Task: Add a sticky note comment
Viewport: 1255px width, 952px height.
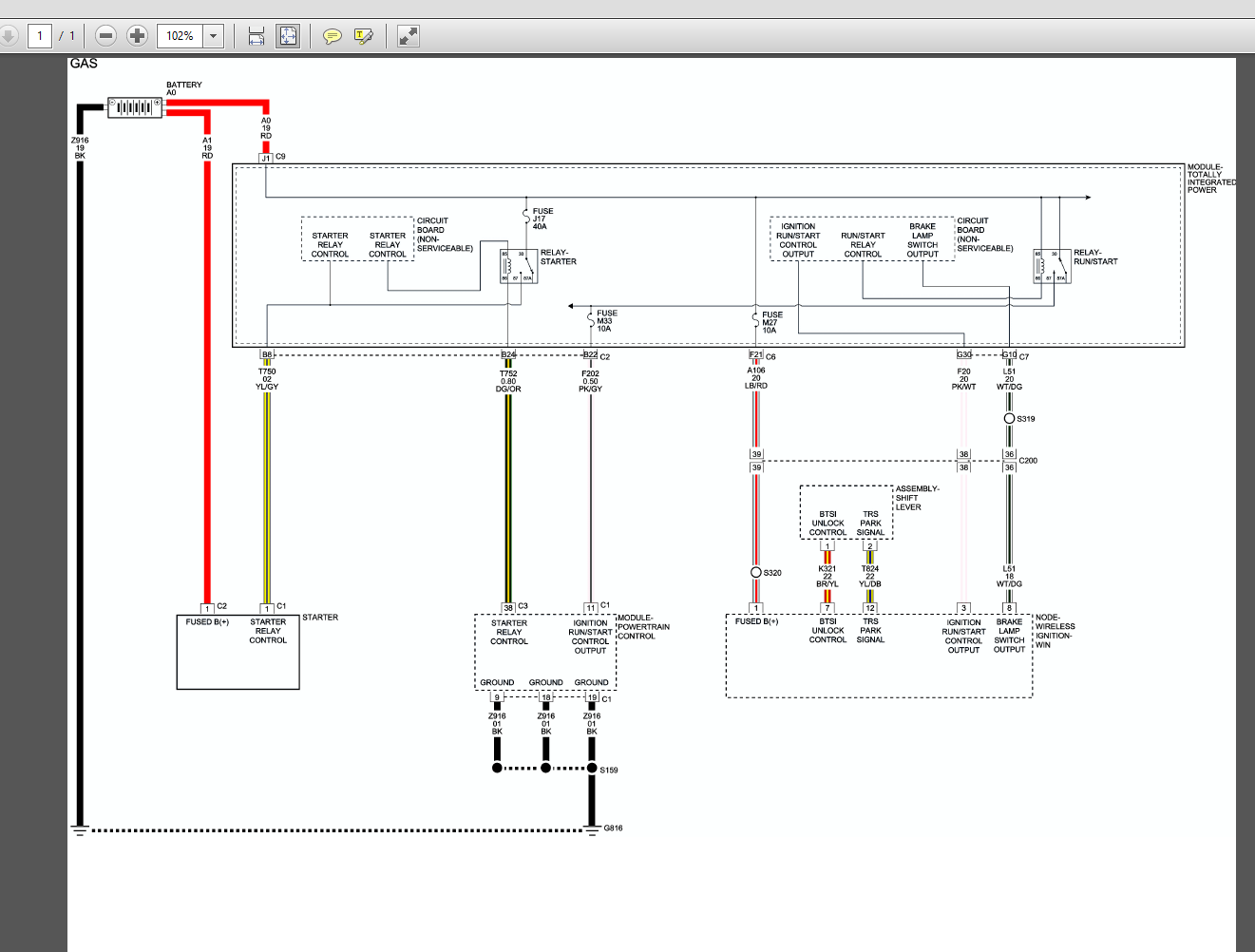Action: [x=332, y=36]
